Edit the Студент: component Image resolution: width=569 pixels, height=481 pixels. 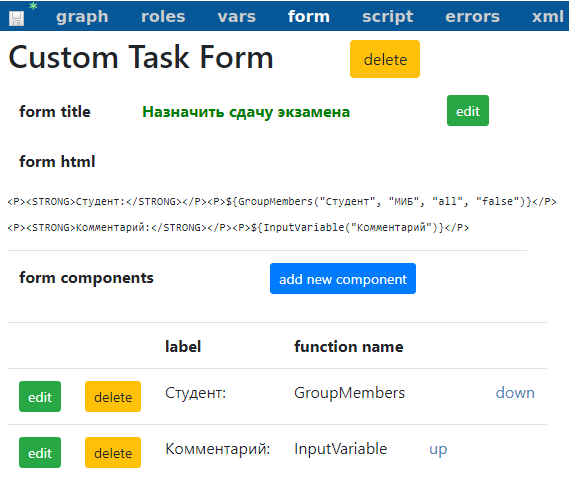pyautogui.click(x=40, y=396)
